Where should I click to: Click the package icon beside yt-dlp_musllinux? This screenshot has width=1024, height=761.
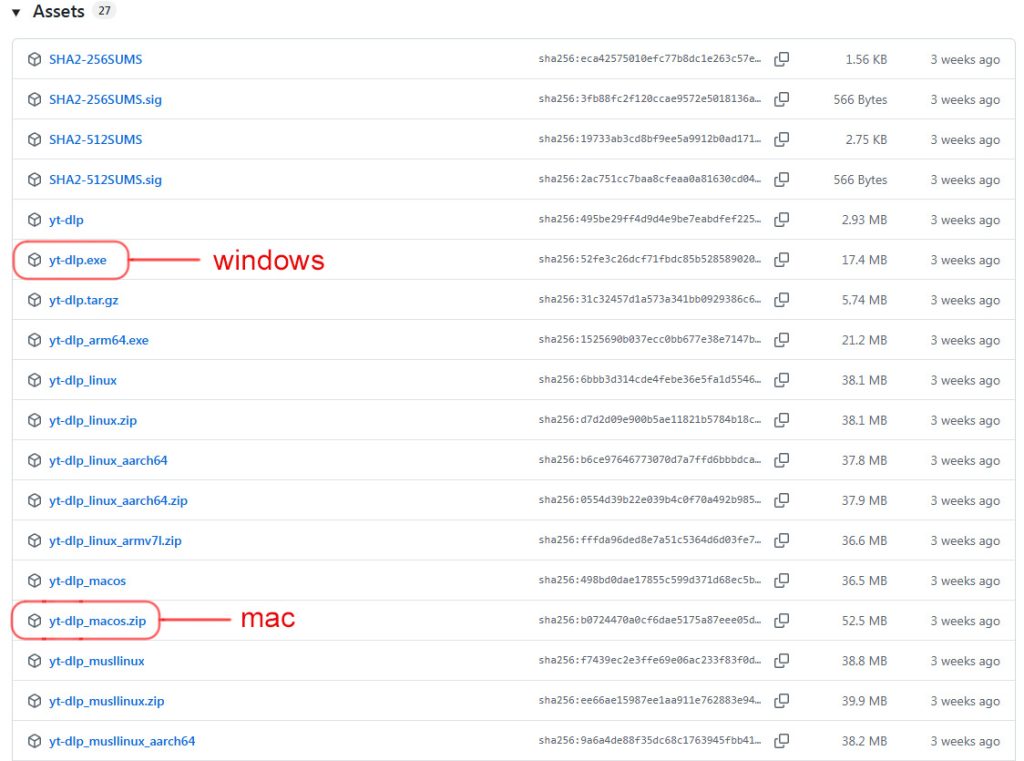(x=35, y=661)
